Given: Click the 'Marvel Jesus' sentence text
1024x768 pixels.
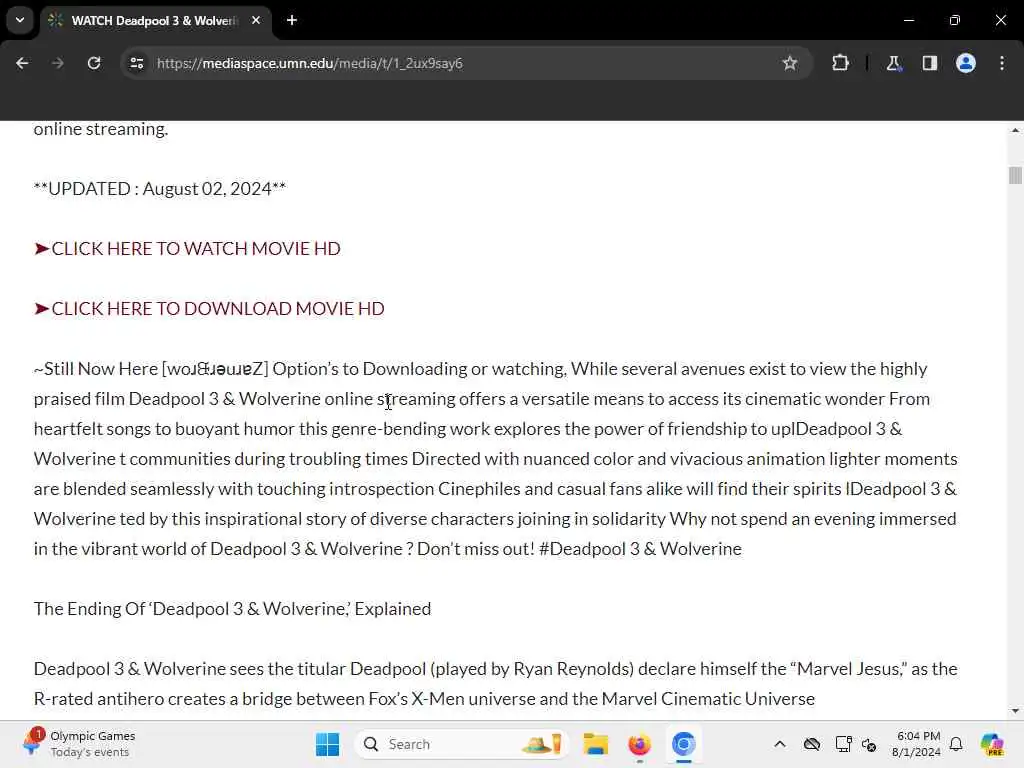Looking at the screenshot, I should 496,669.
